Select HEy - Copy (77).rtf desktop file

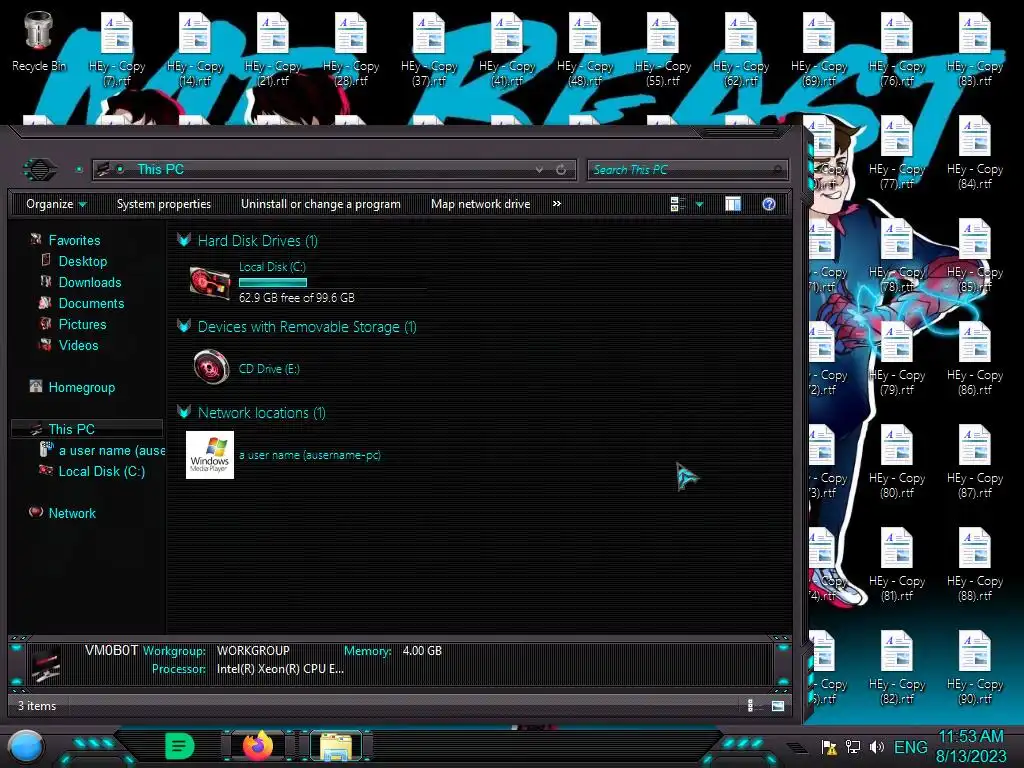coord(897,153)
